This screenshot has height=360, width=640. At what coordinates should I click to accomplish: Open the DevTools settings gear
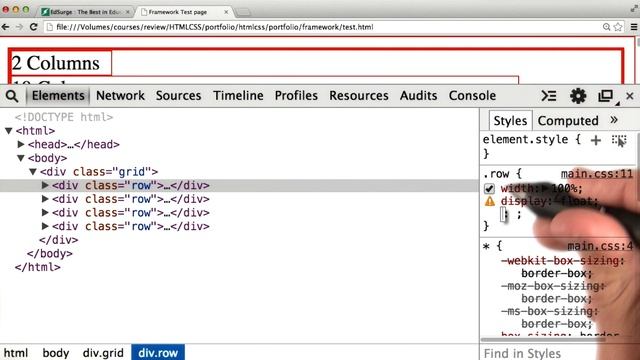[578, 96]
